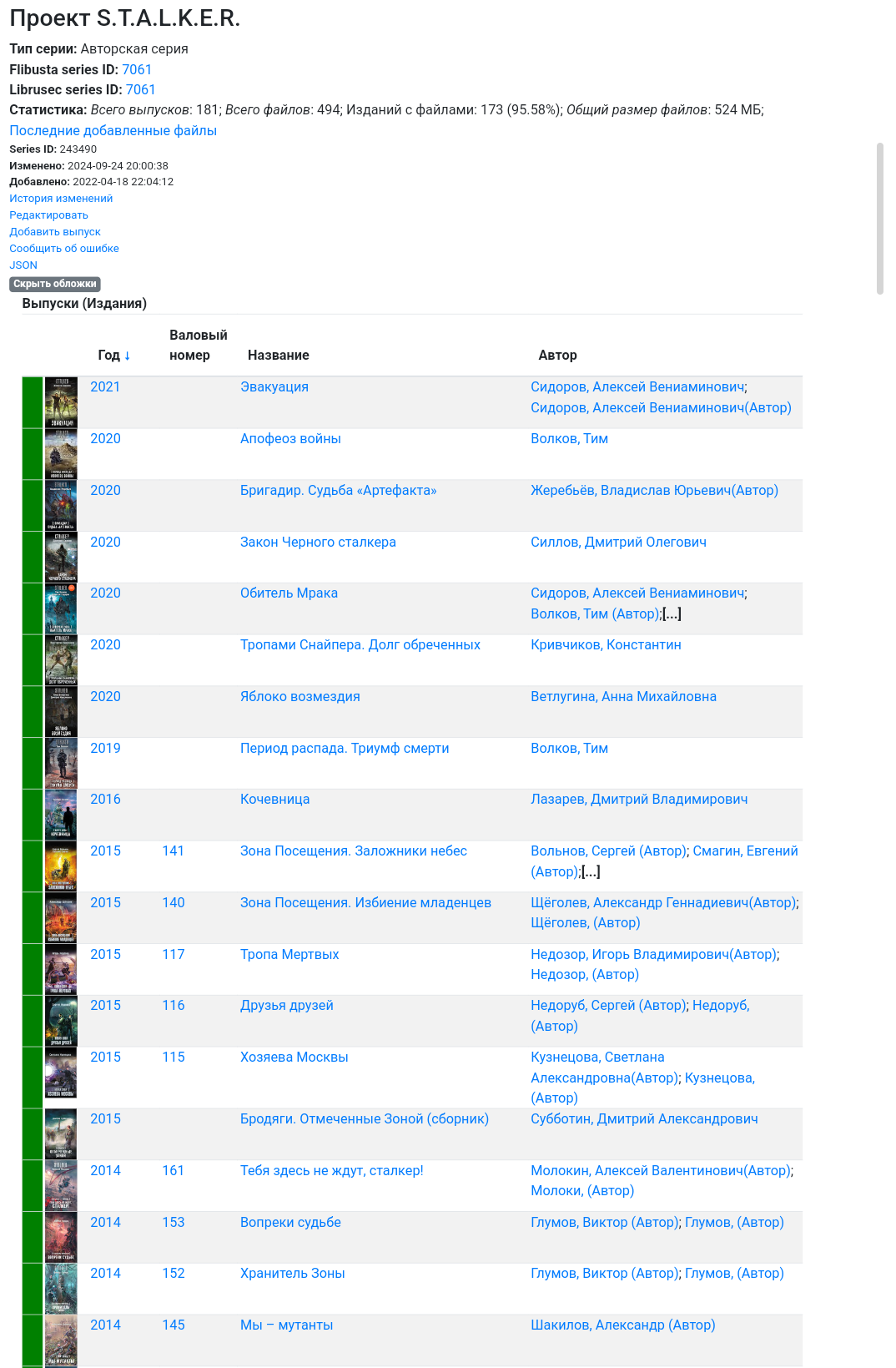Open the Эвакуация cover thumbnail

coord(61,402)
